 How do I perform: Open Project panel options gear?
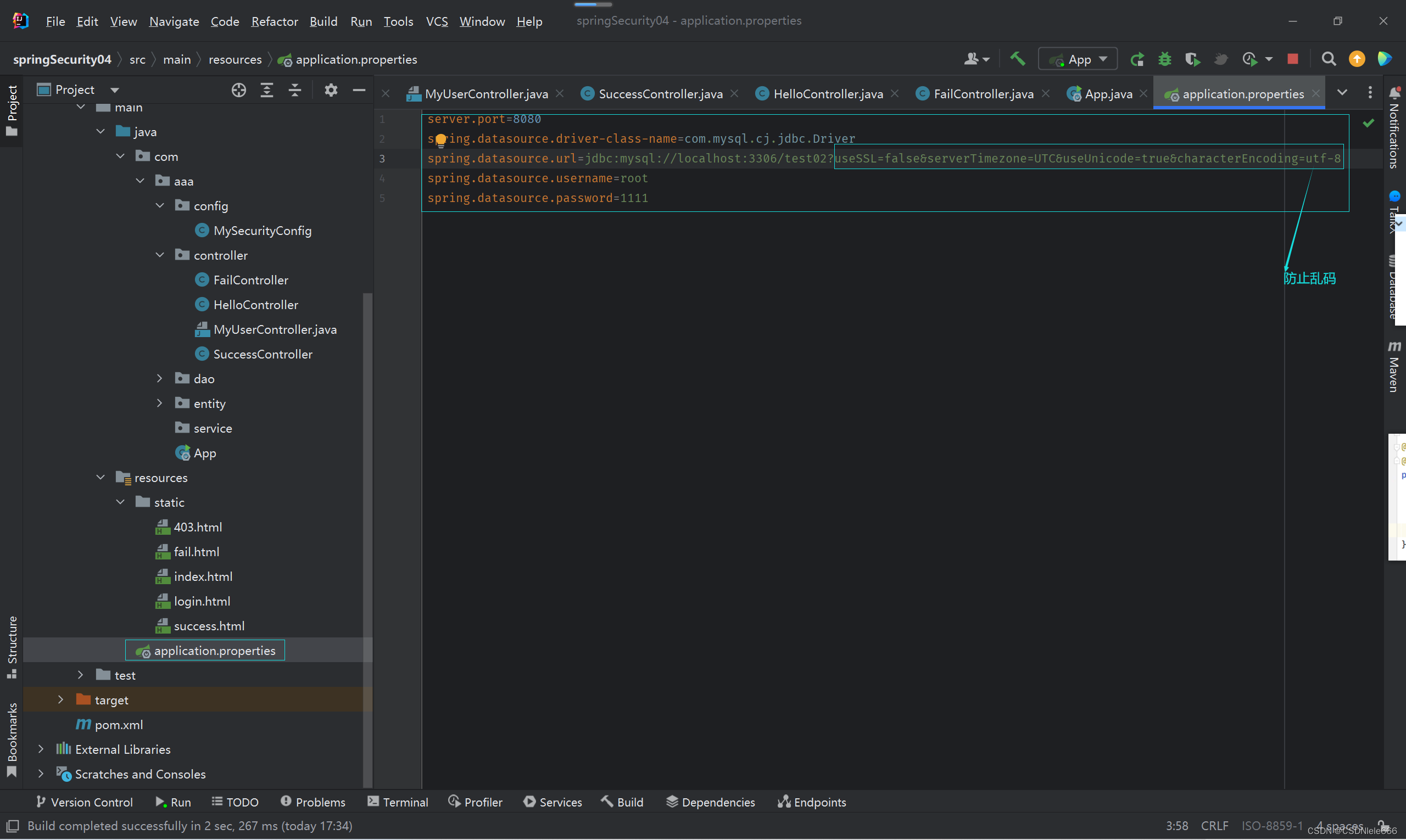331,89
